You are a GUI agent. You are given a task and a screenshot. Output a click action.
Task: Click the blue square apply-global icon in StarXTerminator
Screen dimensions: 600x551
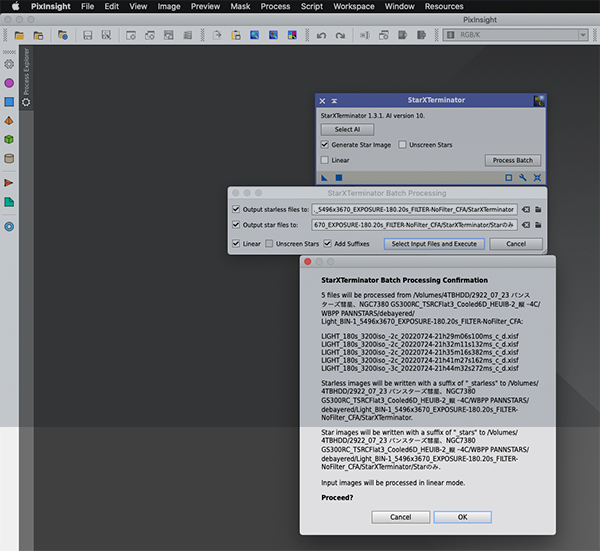tap(339, 178)
